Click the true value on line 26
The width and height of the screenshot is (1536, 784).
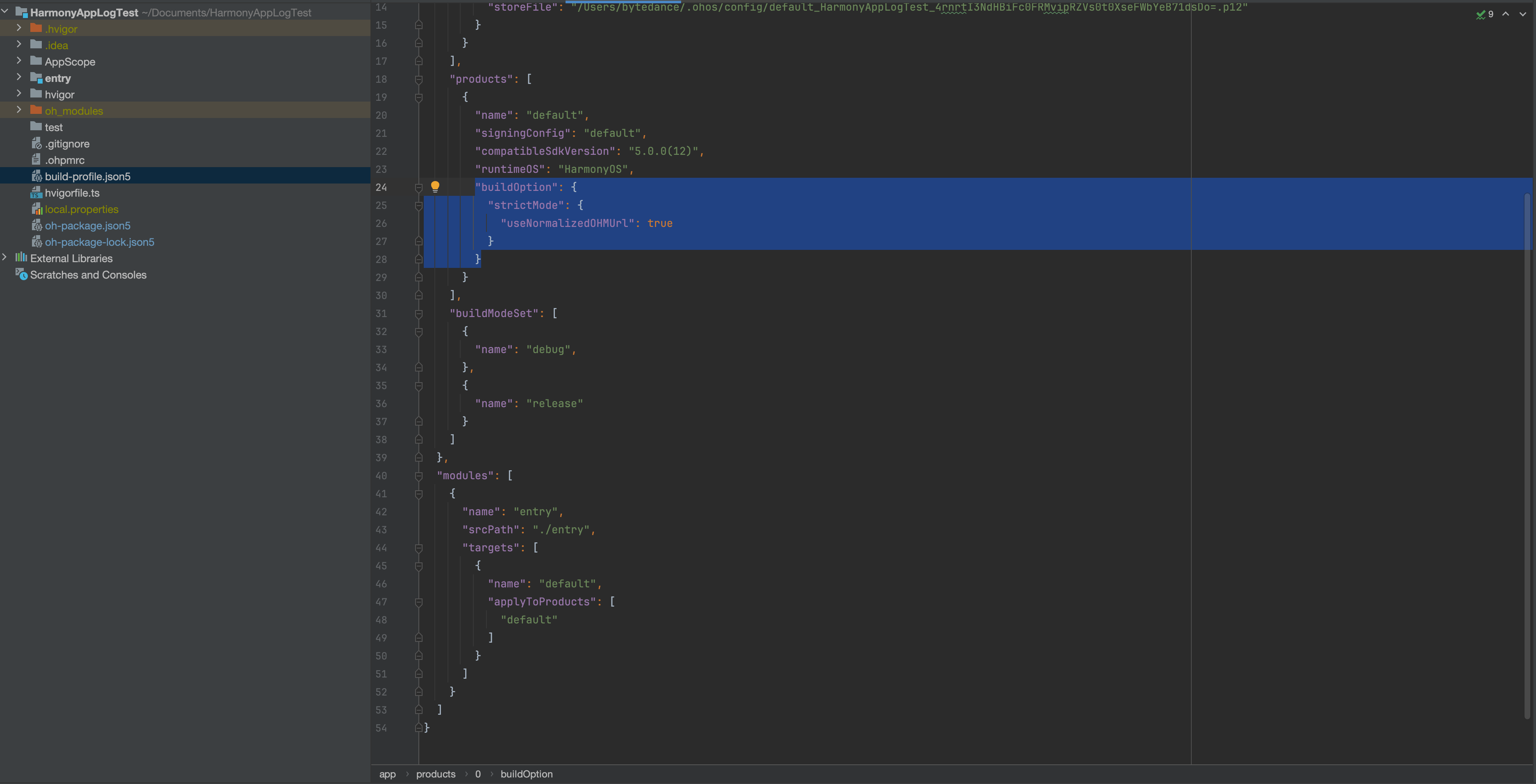tap(660, 223)
